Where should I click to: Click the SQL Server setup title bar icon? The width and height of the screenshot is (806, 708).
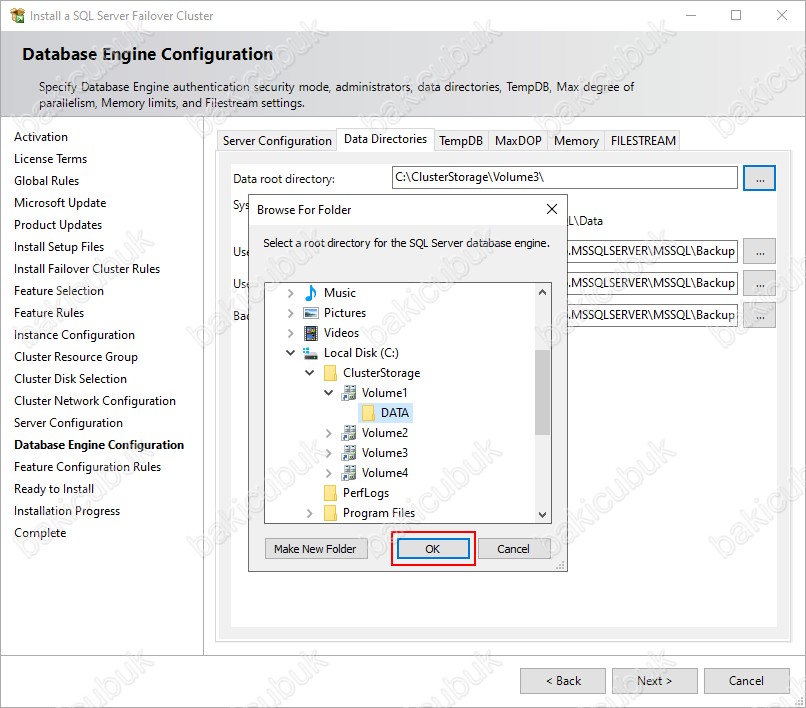tap(17, 16)
